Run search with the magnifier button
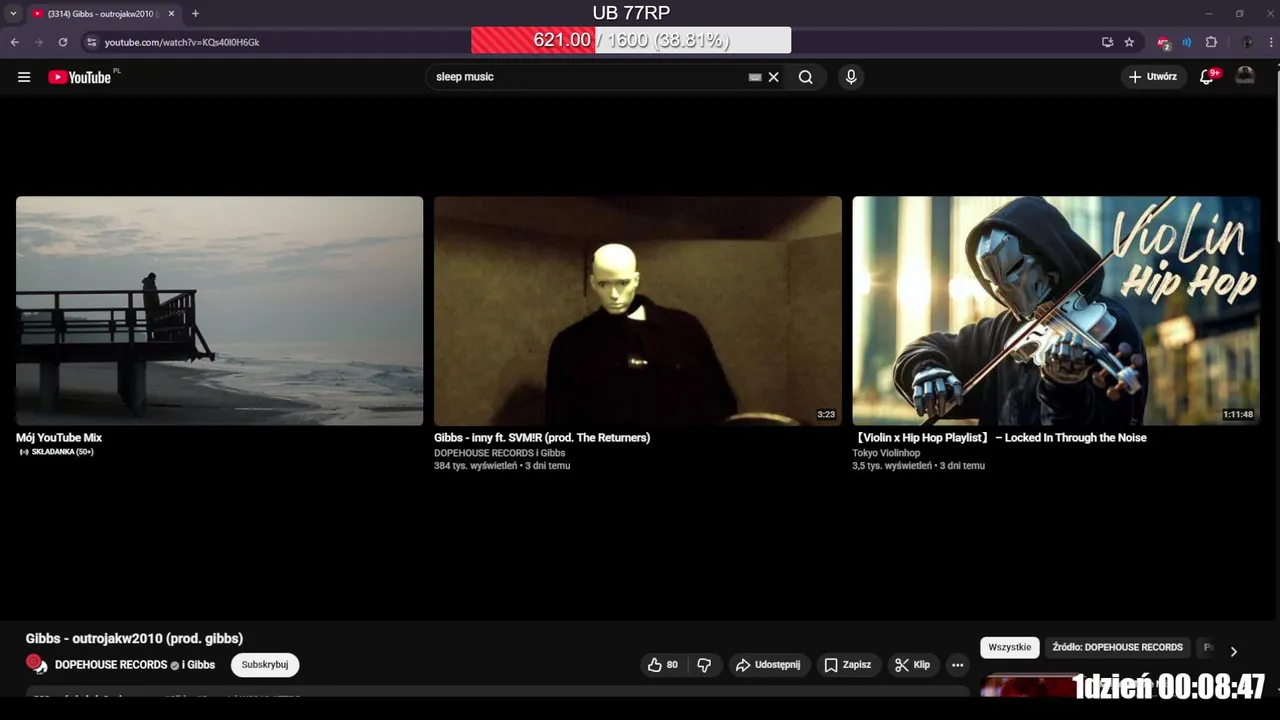Image resolution: width=1280 pixels, height=720 pixels. [x=805, y=77]
